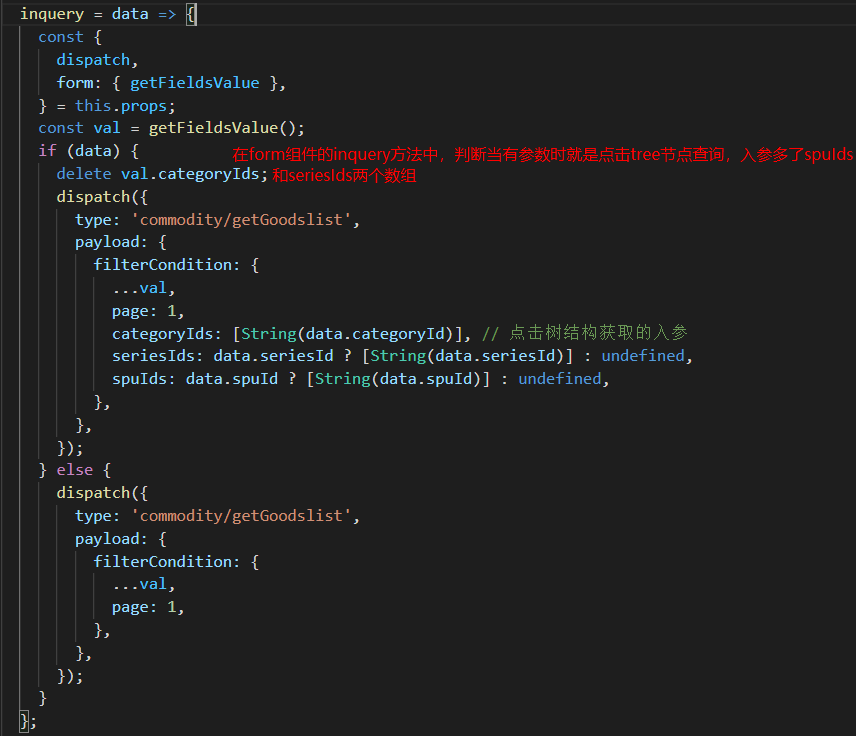Click 'payload:' inside the if block
Image resolution: width=856 pixels, height=736 pixels.
click(x=111, y=242)
